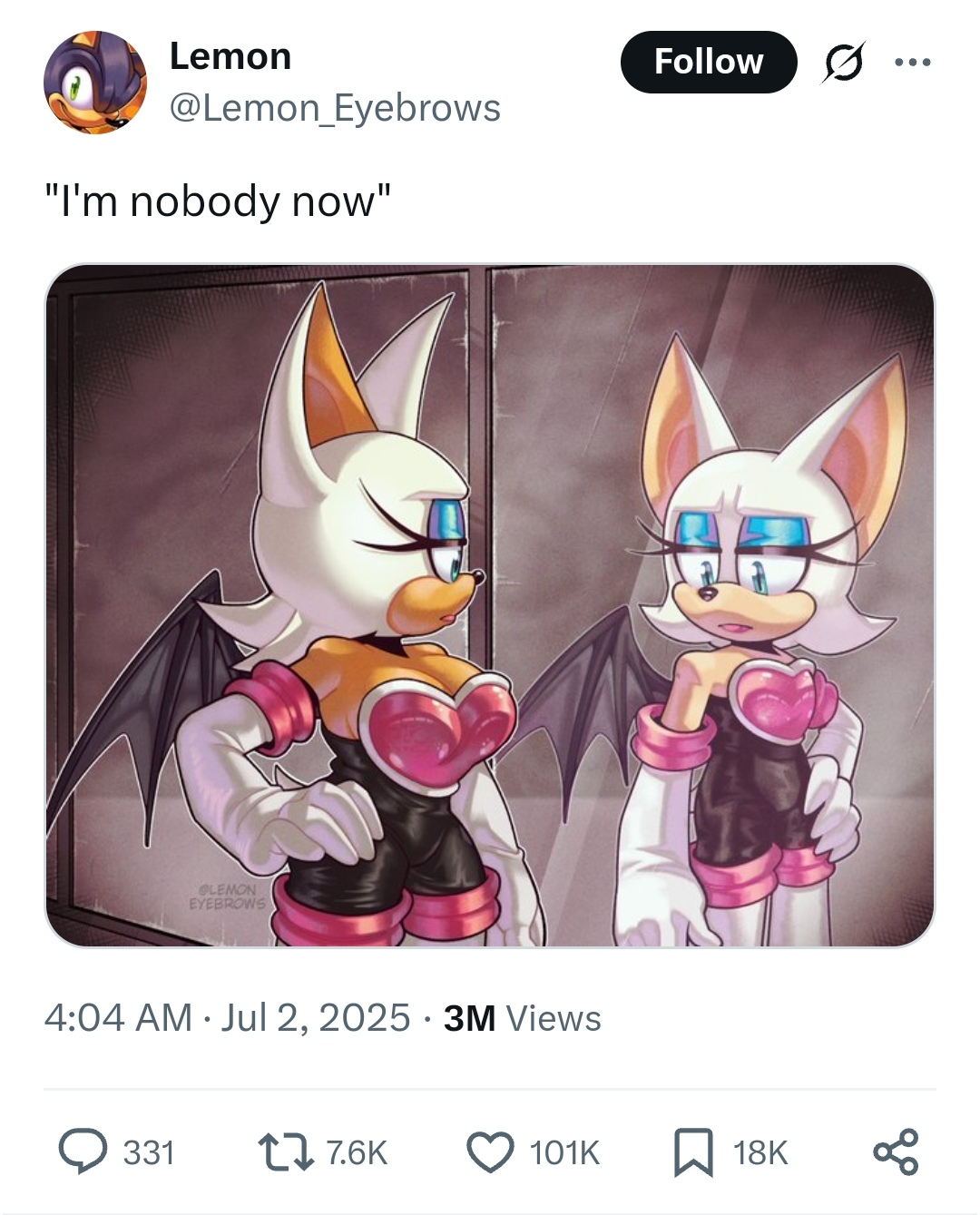
Task: Click the 18K bookmarks count
Action: tap(760, 1152)
